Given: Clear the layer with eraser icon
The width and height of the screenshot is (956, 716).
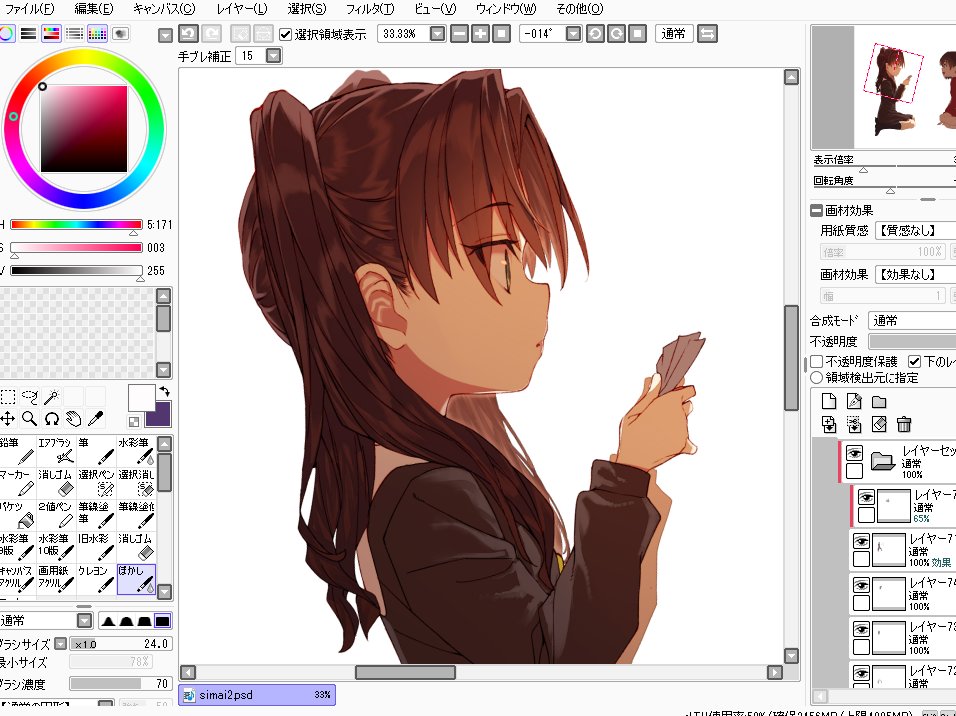Looking at the screenshot, I should click(x=879, y=424).
